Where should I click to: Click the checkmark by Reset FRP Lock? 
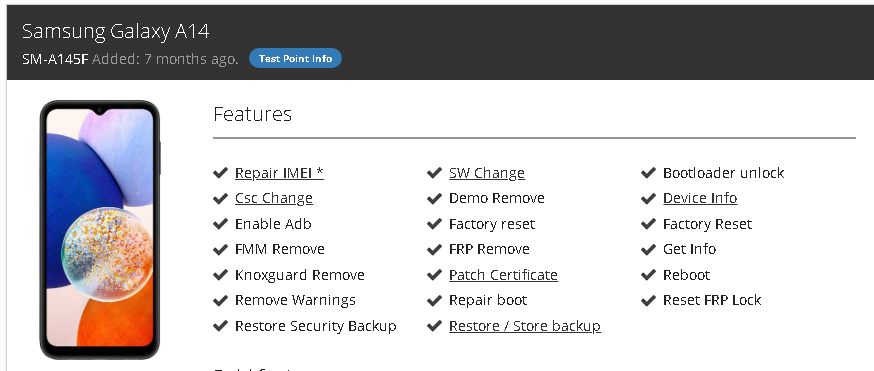pyautogui.click(x=648, y=300)
